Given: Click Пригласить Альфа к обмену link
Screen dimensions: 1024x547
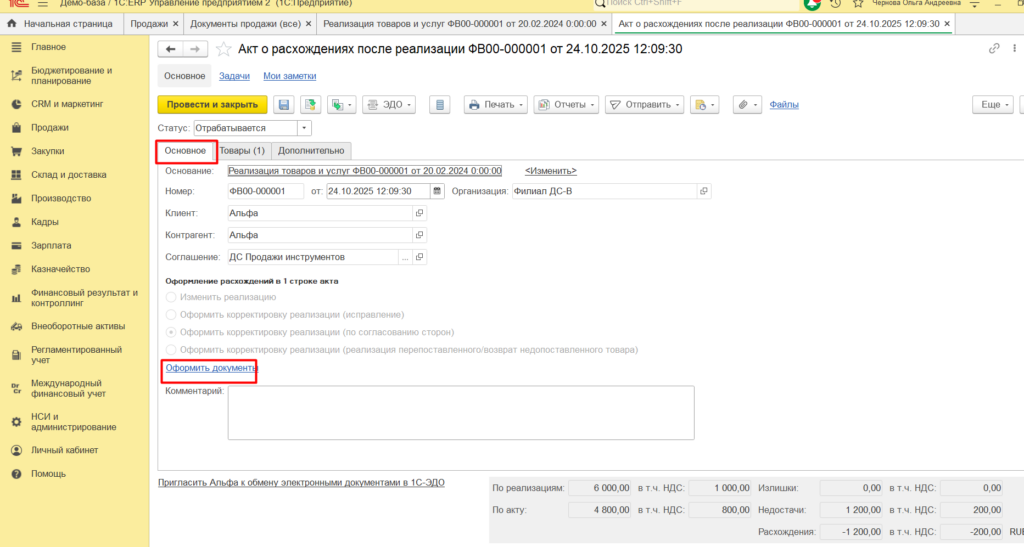Looking at the screenshot, I should 301,483.
